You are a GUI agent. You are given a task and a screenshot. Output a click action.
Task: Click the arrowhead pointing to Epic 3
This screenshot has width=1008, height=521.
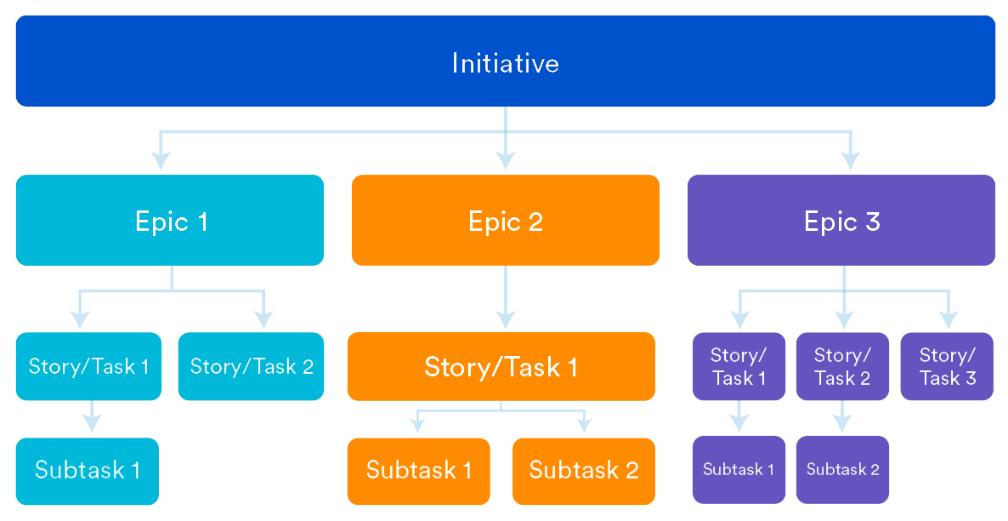point(851,160)
